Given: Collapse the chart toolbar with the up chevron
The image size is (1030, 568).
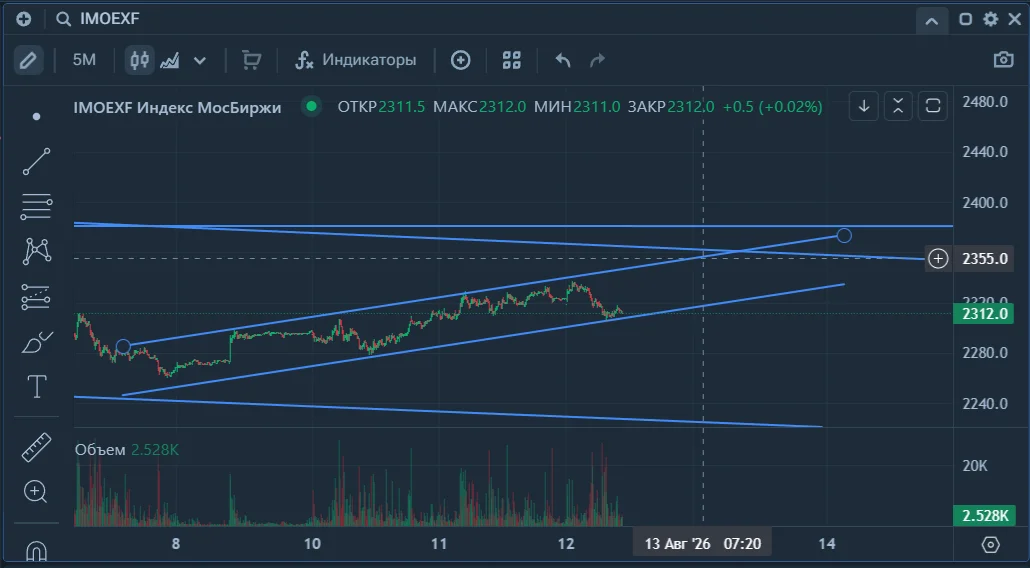Looking at the screenshot, I should point(931,20).
